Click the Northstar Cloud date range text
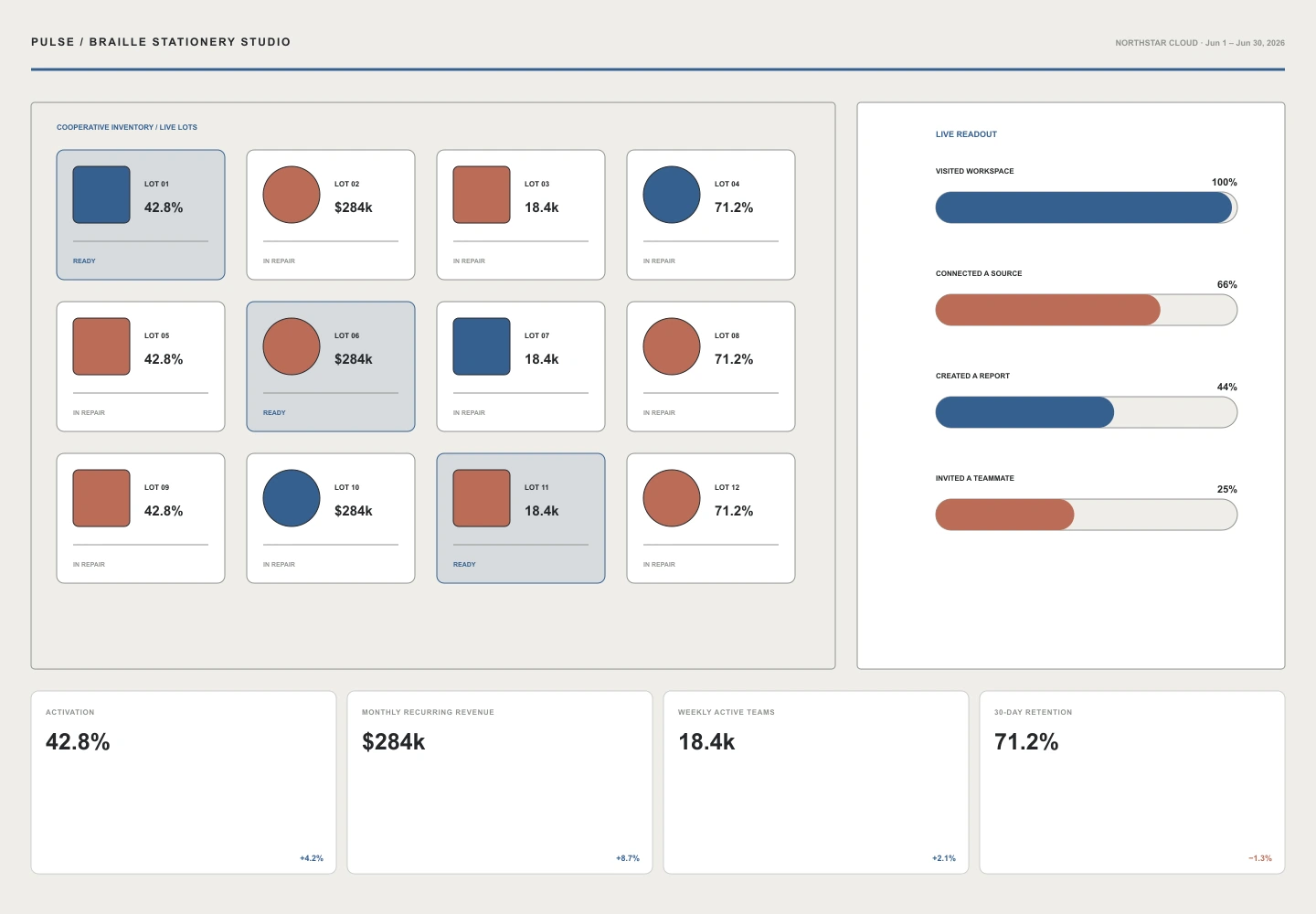This screenshot has height=914, width=1316. pos(1200,43)
